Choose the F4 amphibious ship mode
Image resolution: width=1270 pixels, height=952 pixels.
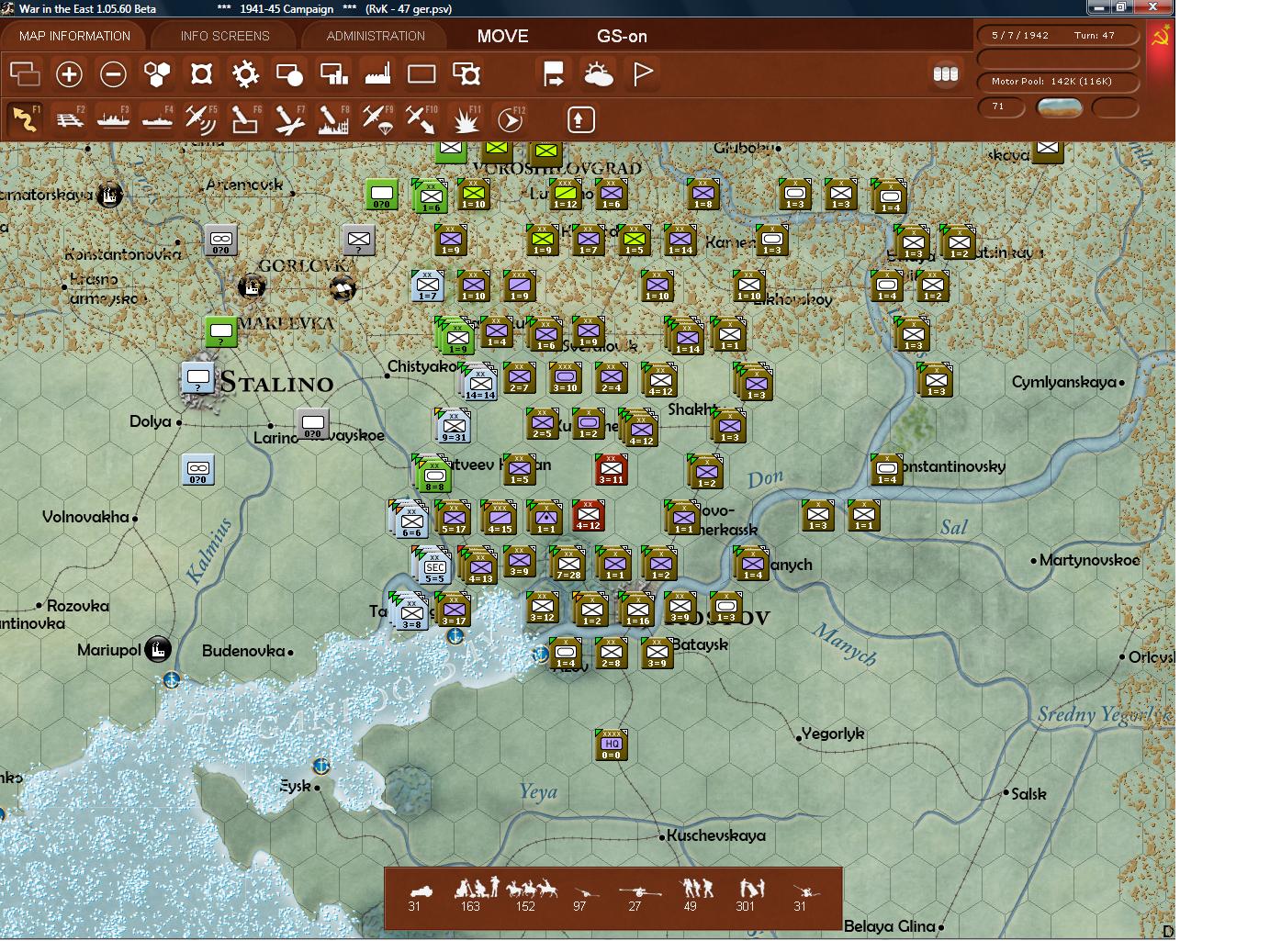[x=157, y=119]
